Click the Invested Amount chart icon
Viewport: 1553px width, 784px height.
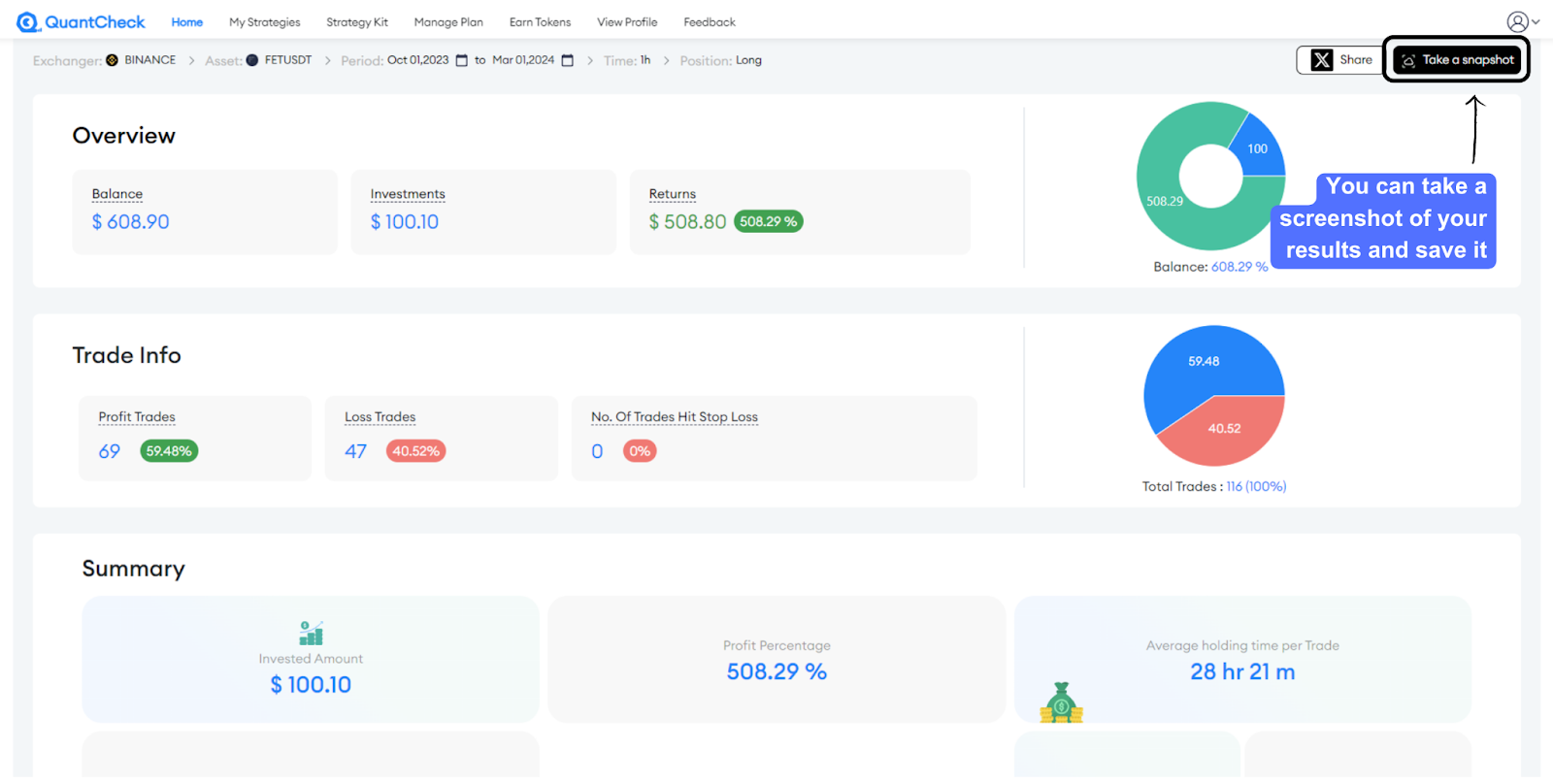[x=311, y=634]
